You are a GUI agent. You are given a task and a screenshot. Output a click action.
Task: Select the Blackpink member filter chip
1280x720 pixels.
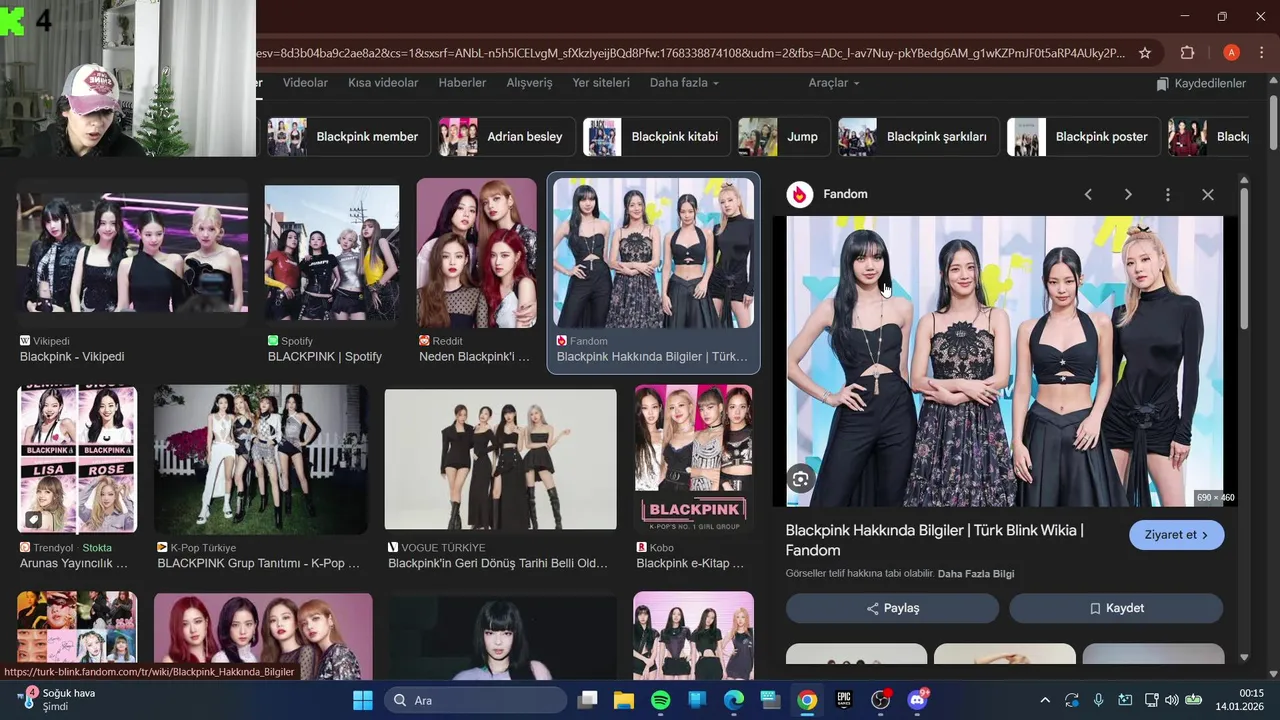coord(347,137)
